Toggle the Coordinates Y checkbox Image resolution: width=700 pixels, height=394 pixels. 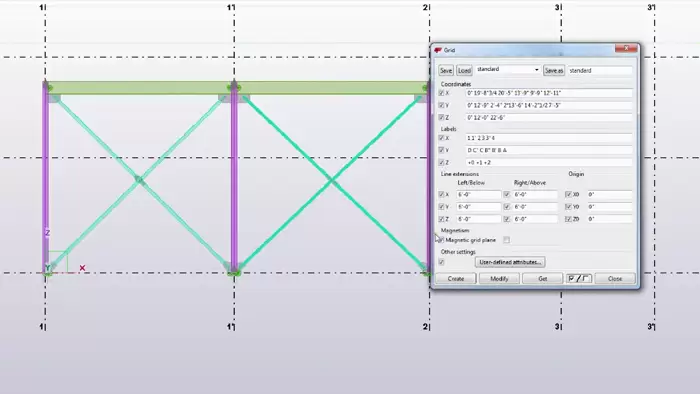[x=442, y=105]
